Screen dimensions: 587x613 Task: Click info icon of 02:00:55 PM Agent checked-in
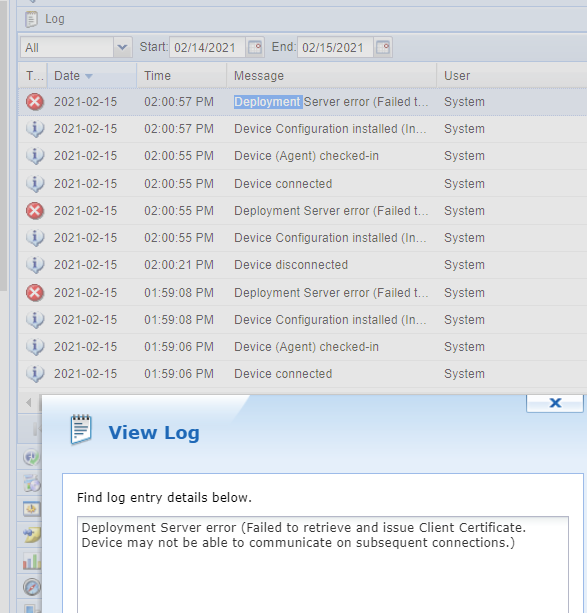35,156
